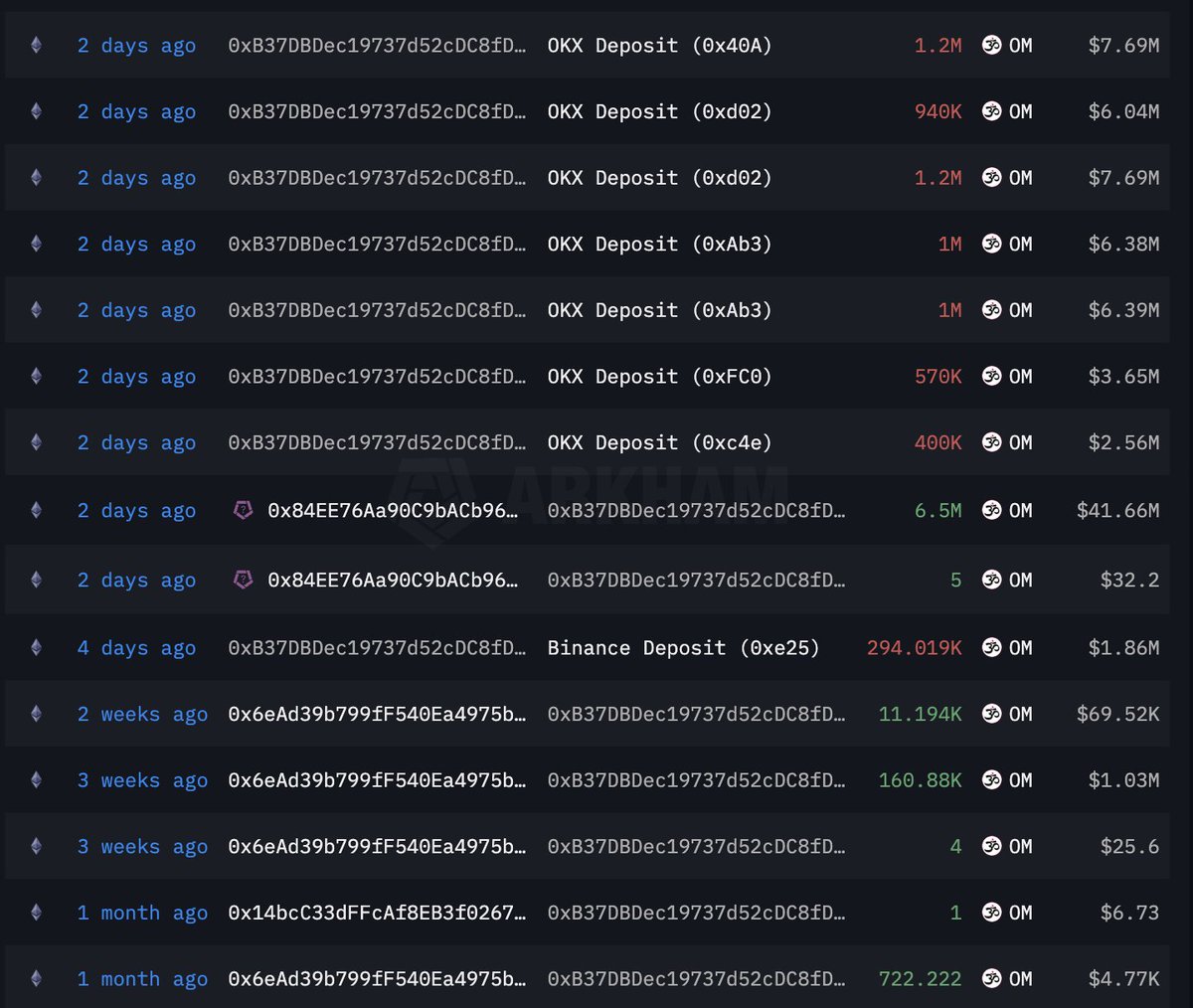Open sender 0x6eAd39b799fF540Ea4975b in the 11.194K row
1193x1008 pixels.
(377, 714)
